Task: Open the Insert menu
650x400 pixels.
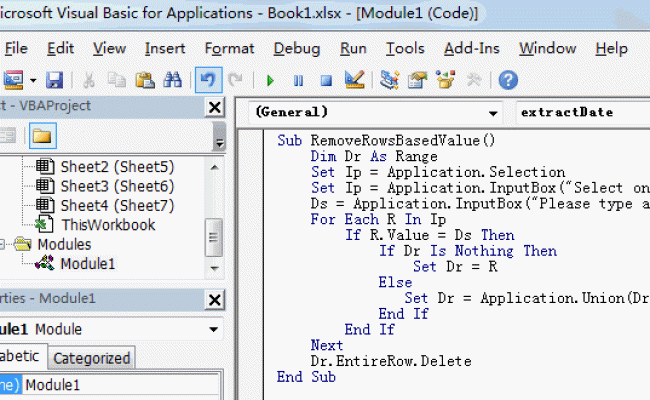Action: (165, 48)
